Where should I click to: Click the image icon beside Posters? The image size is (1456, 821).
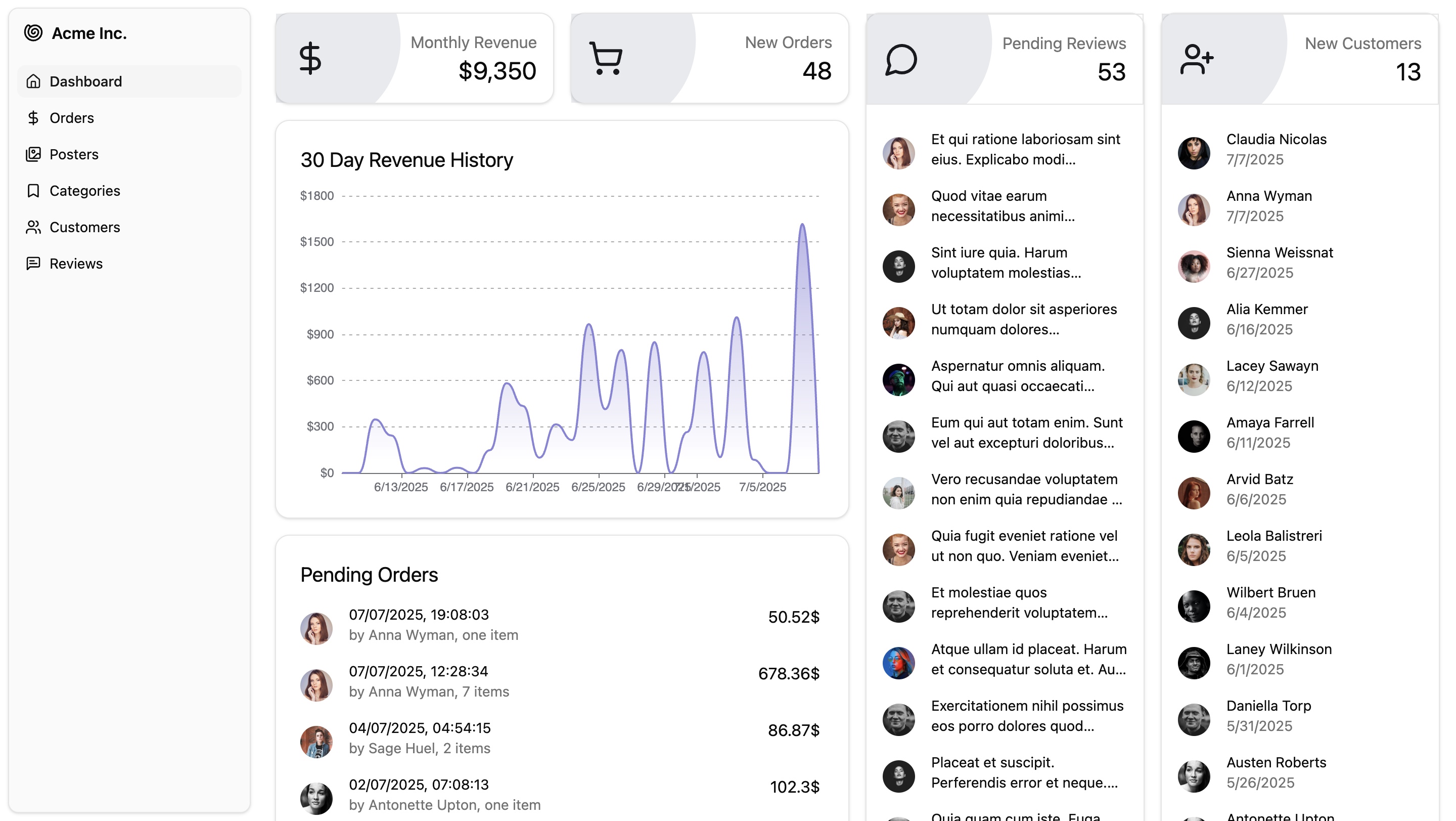click(x=33, y=154)
